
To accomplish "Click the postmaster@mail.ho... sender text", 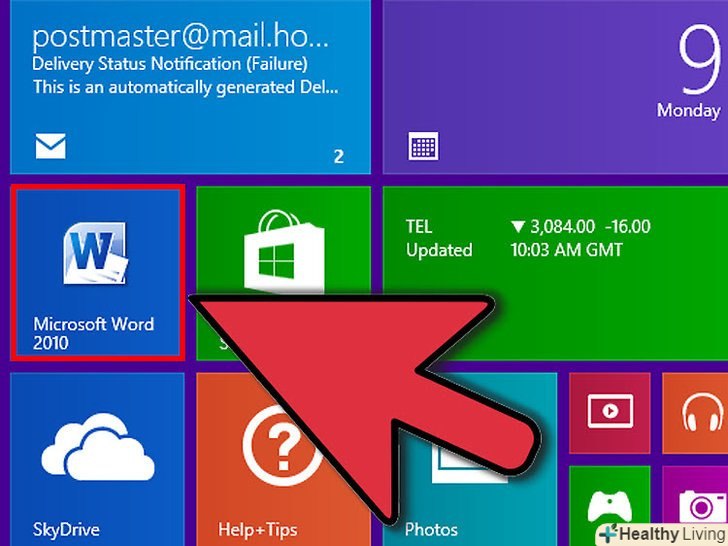I will pyautogui.click(x=180, y=37).
